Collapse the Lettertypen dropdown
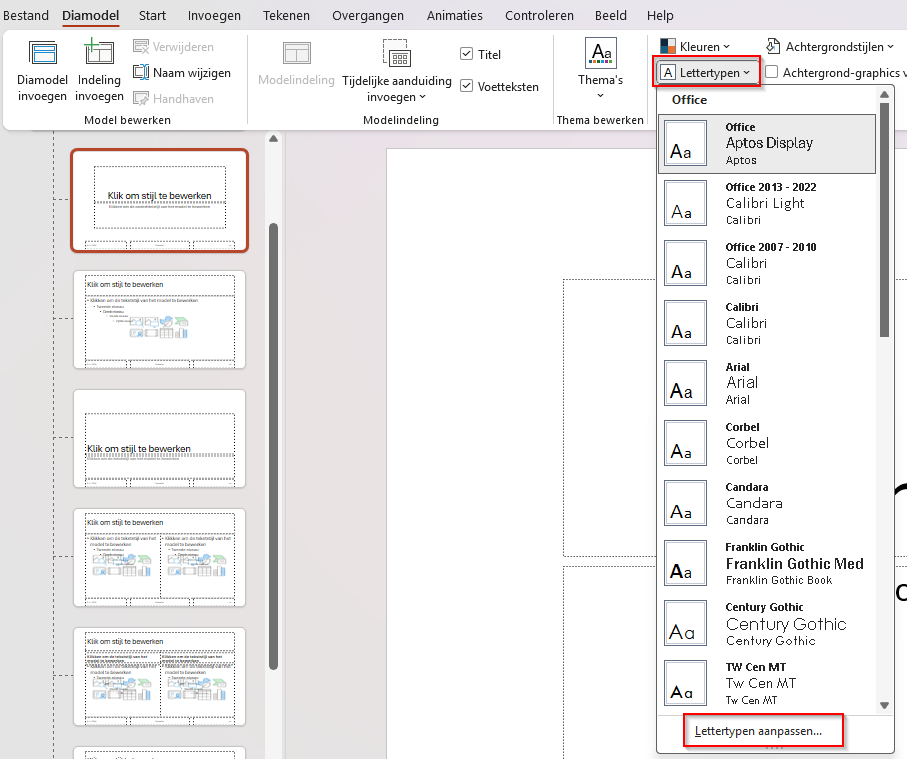907x759 pixels. [x=706, y=72]
